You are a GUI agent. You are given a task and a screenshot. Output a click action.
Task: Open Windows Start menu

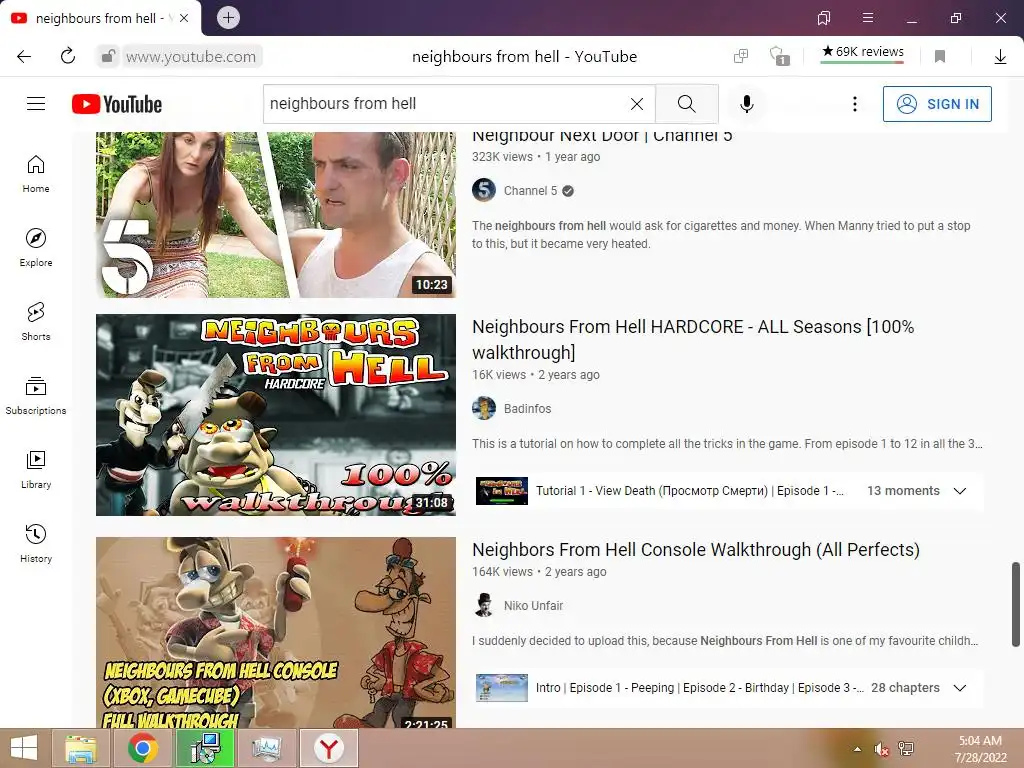pyautogui.click(x=24, y=748)
